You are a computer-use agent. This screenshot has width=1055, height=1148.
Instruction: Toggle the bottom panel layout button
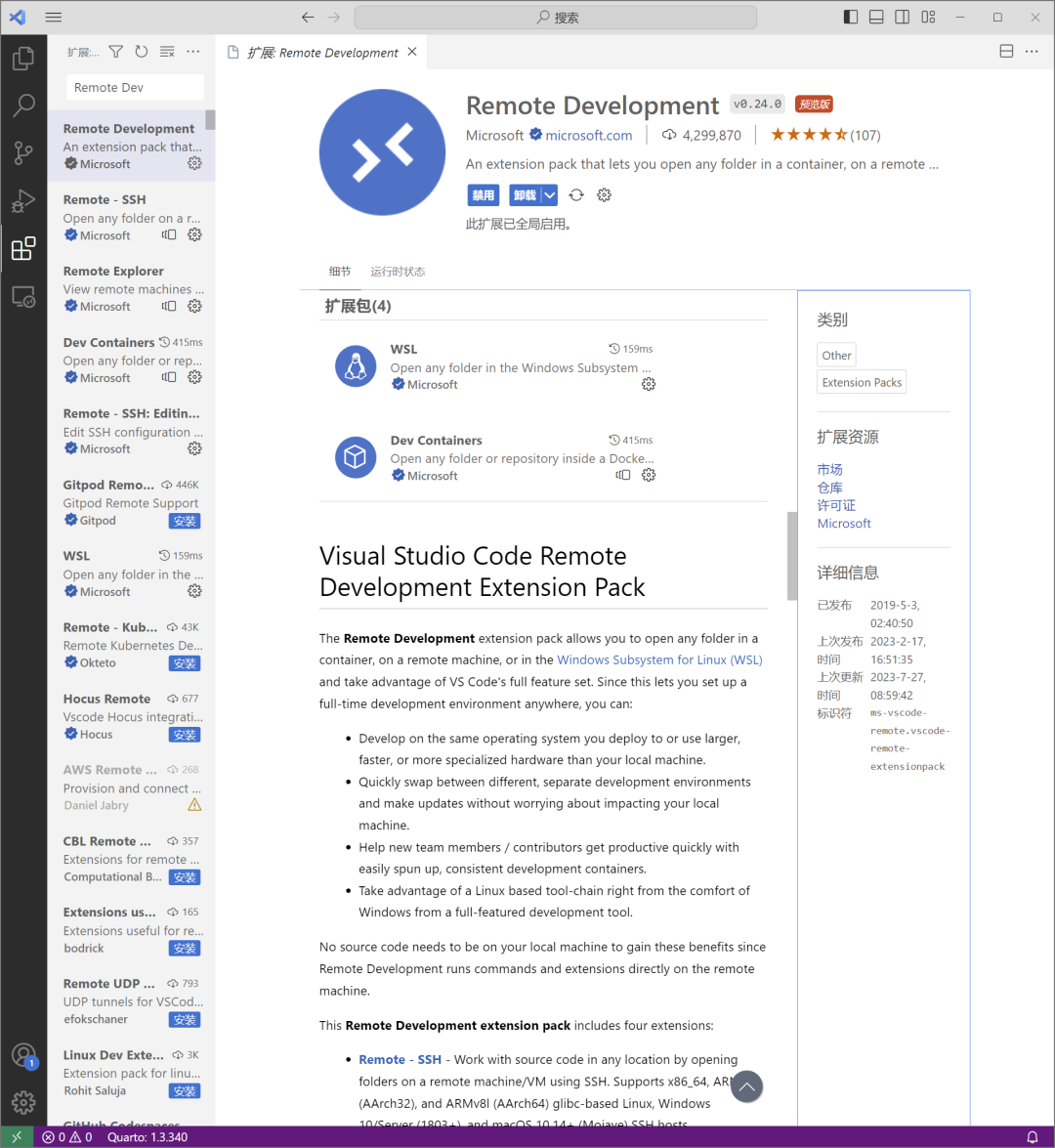[x=876, y=17]
